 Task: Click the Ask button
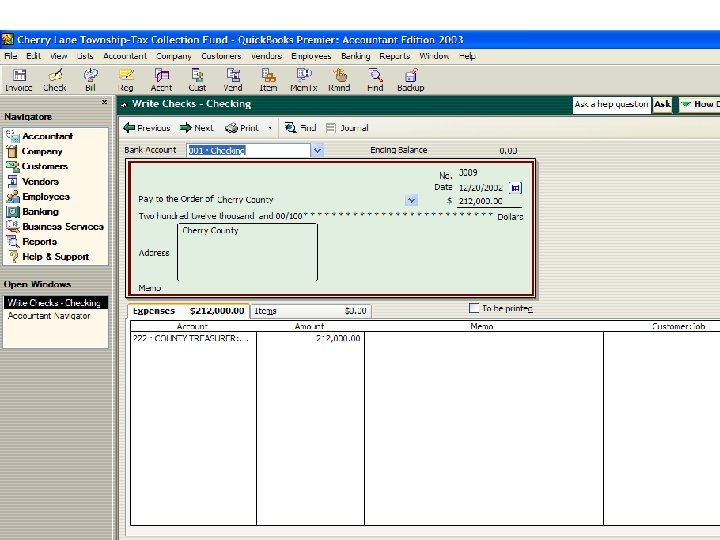coord(662,104)
